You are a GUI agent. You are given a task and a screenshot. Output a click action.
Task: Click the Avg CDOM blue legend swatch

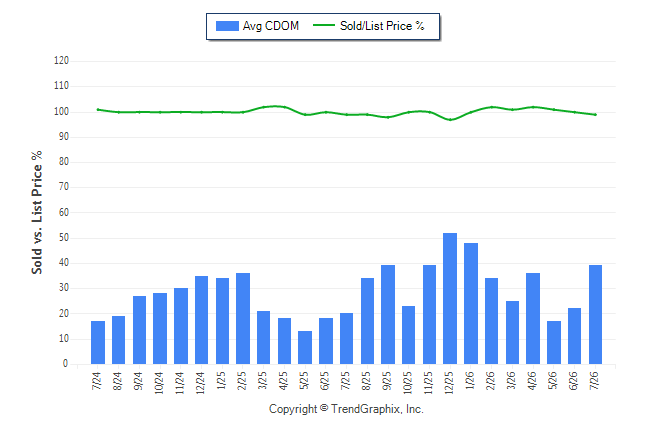[227, 26]
